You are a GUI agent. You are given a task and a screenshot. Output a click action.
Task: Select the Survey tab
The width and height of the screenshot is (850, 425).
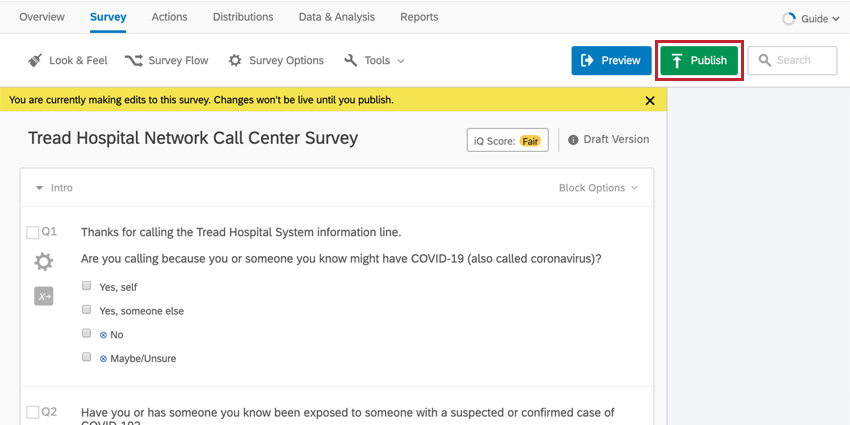(108, 17)
